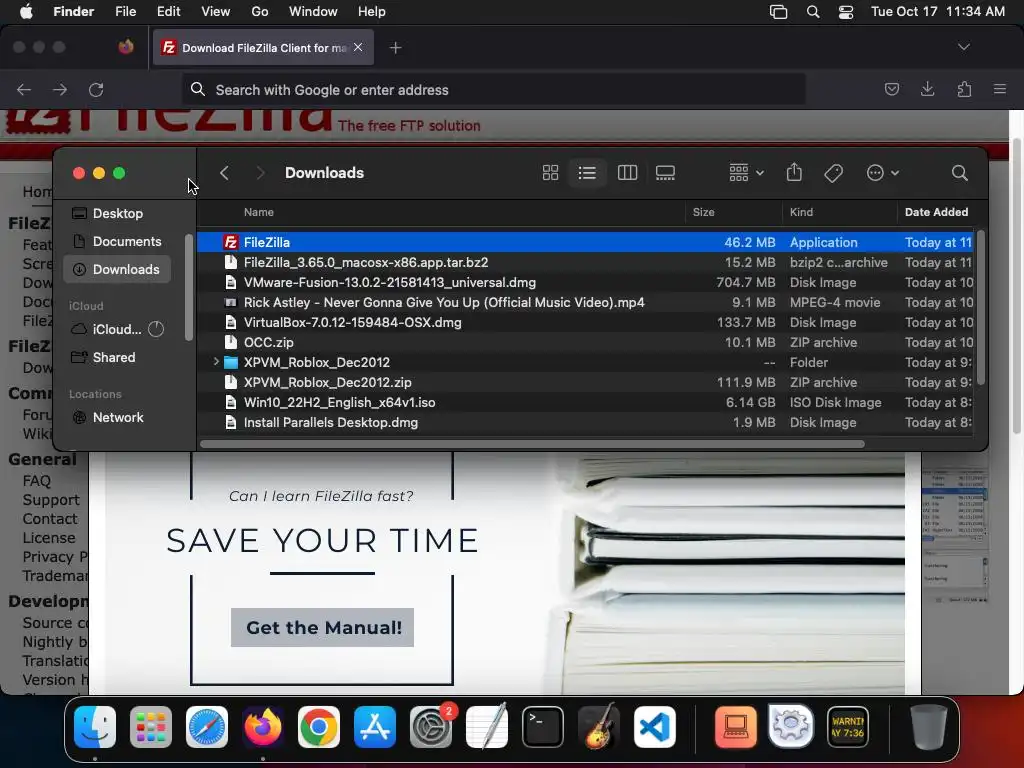Select Downloads in Finder sidebar
Image resolution: width=1024 pixels, height=768 pixels.
[118, 270]
